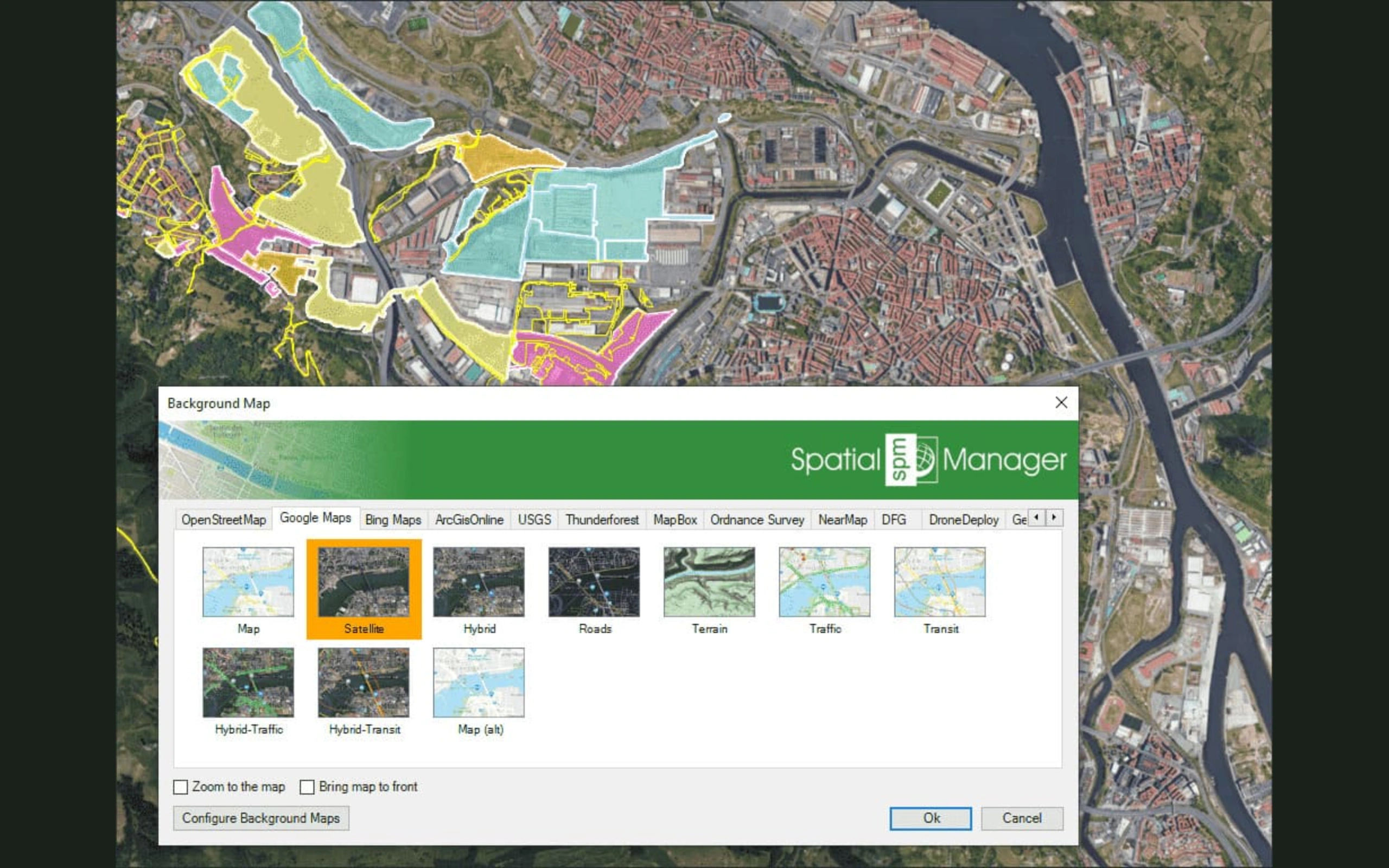Viewport: 1389px width, 868px height.
Task: Switch to the NearMap tab
Action: tap(843, 520)
